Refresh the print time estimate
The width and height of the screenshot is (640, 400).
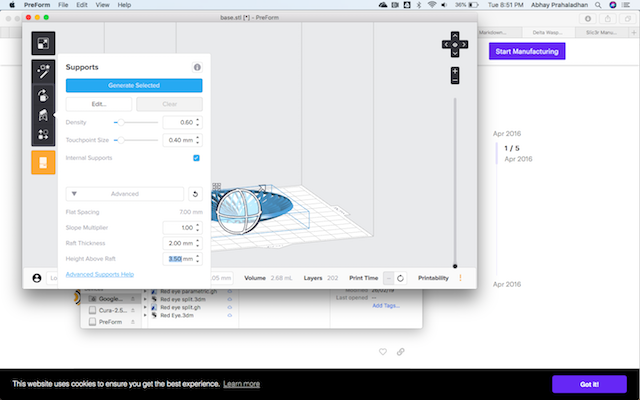[400, 278]
